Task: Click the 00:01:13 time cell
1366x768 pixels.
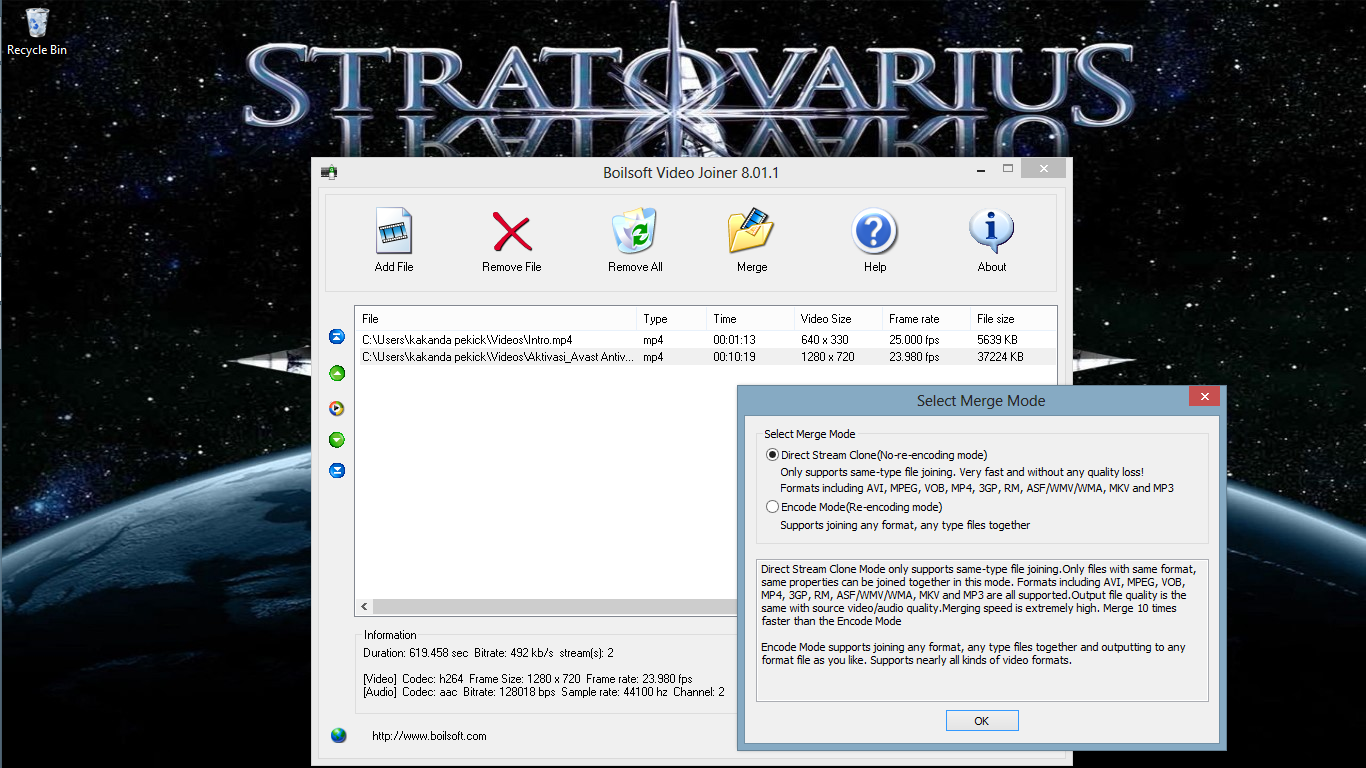Action: (x=734, y=339)
